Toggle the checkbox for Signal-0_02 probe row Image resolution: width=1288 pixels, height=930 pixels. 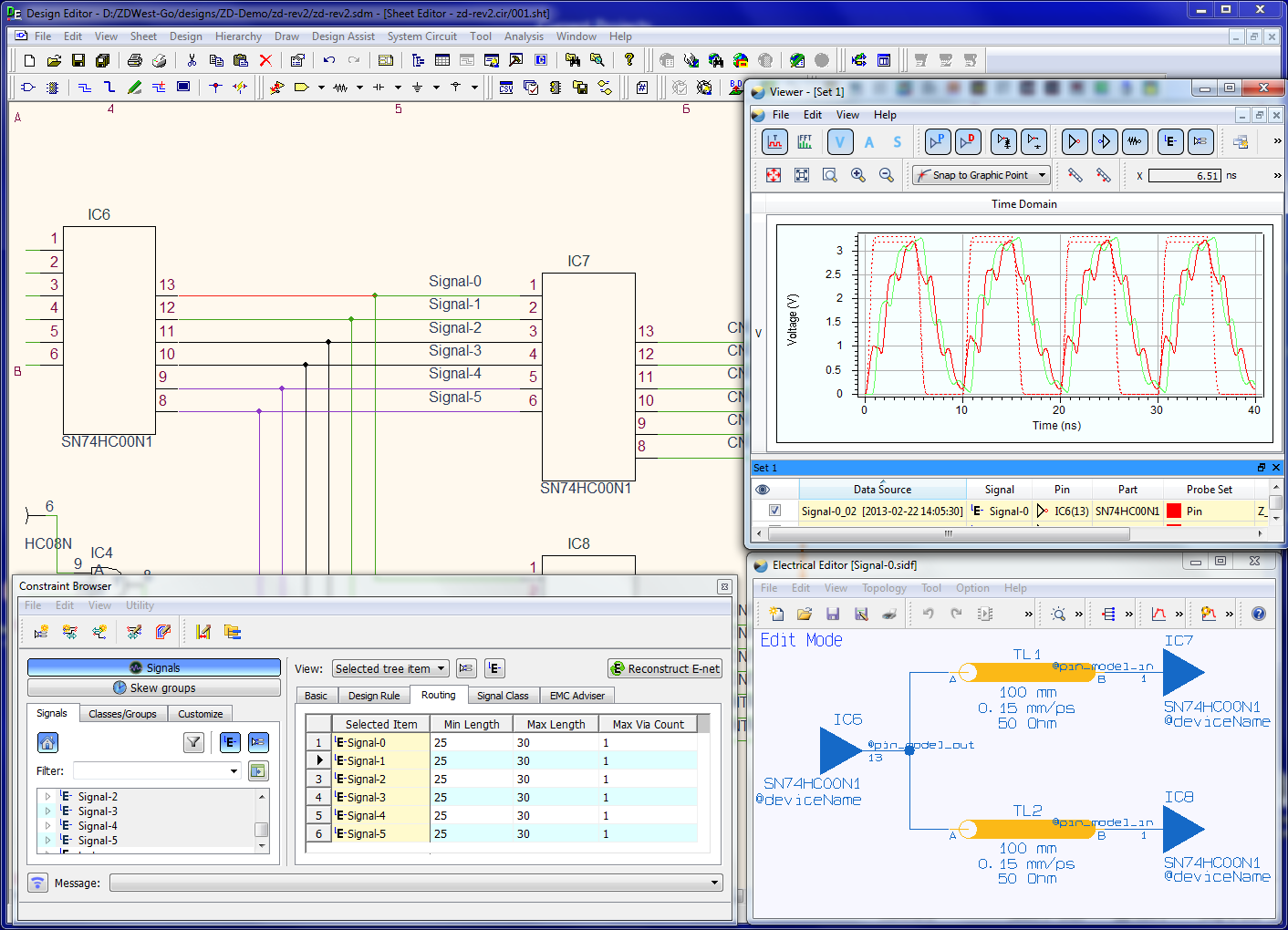pyautogui.click(x=774, y=511)
